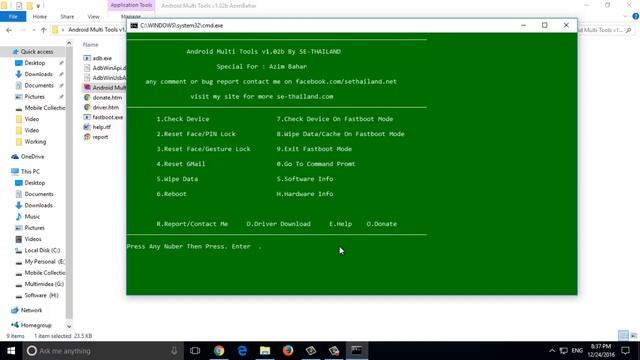Click '5.Wipe Data' text in console

click(x=177, y=179)
